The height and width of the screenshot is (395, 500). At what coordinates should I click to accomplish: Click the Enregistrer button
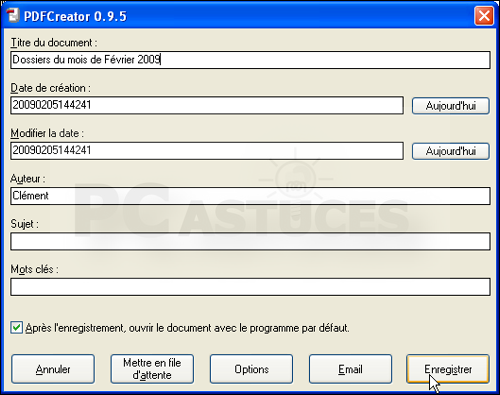tap(448, 369)
